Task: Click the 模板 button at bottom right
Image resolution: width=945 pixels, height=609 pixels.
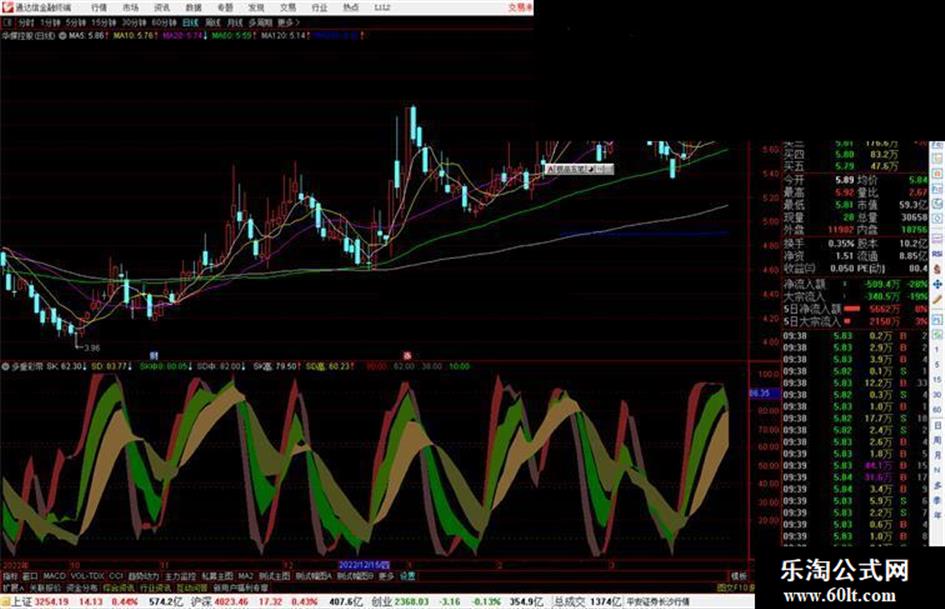Action: (739, 576)
